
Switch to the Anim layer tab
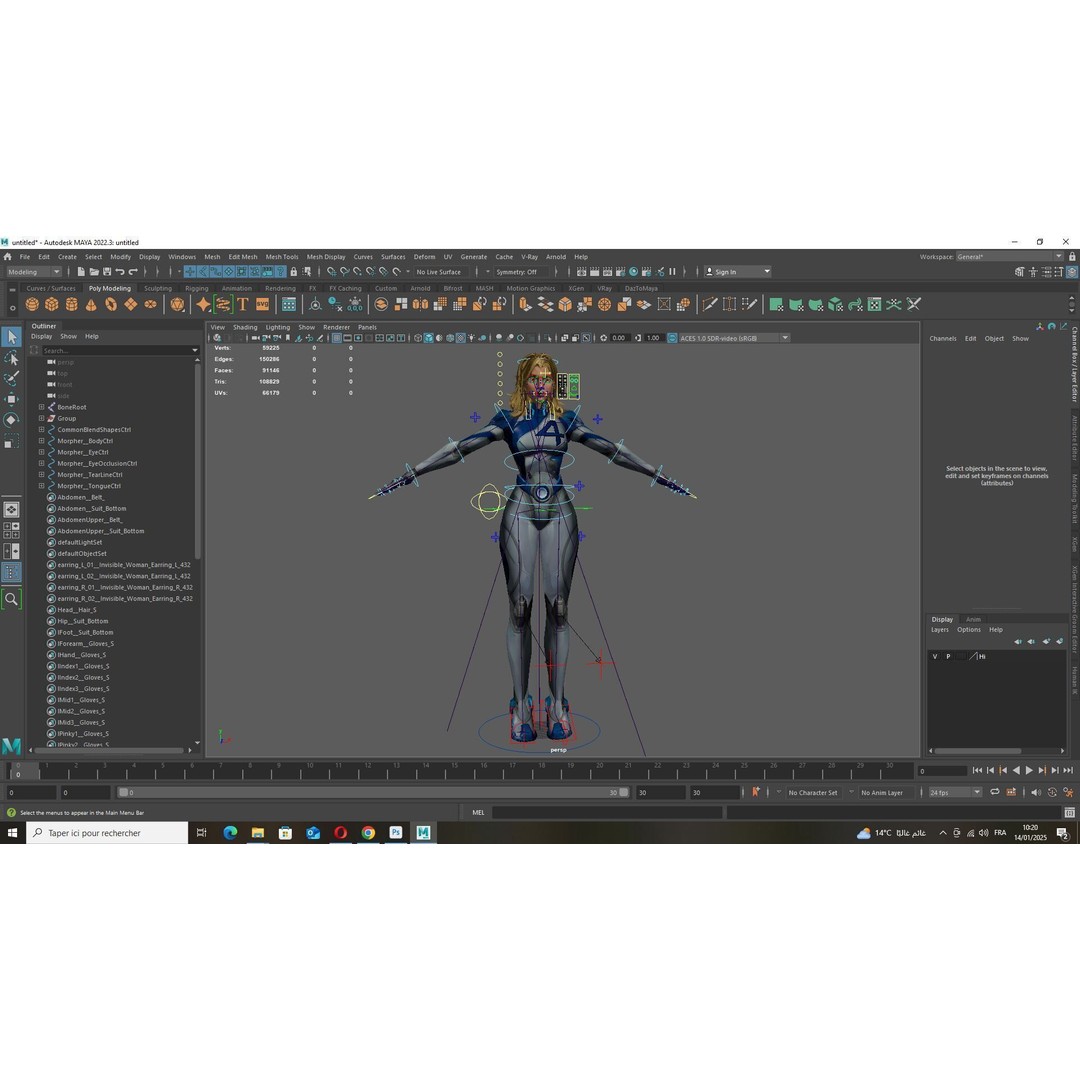tap(973, 619)
